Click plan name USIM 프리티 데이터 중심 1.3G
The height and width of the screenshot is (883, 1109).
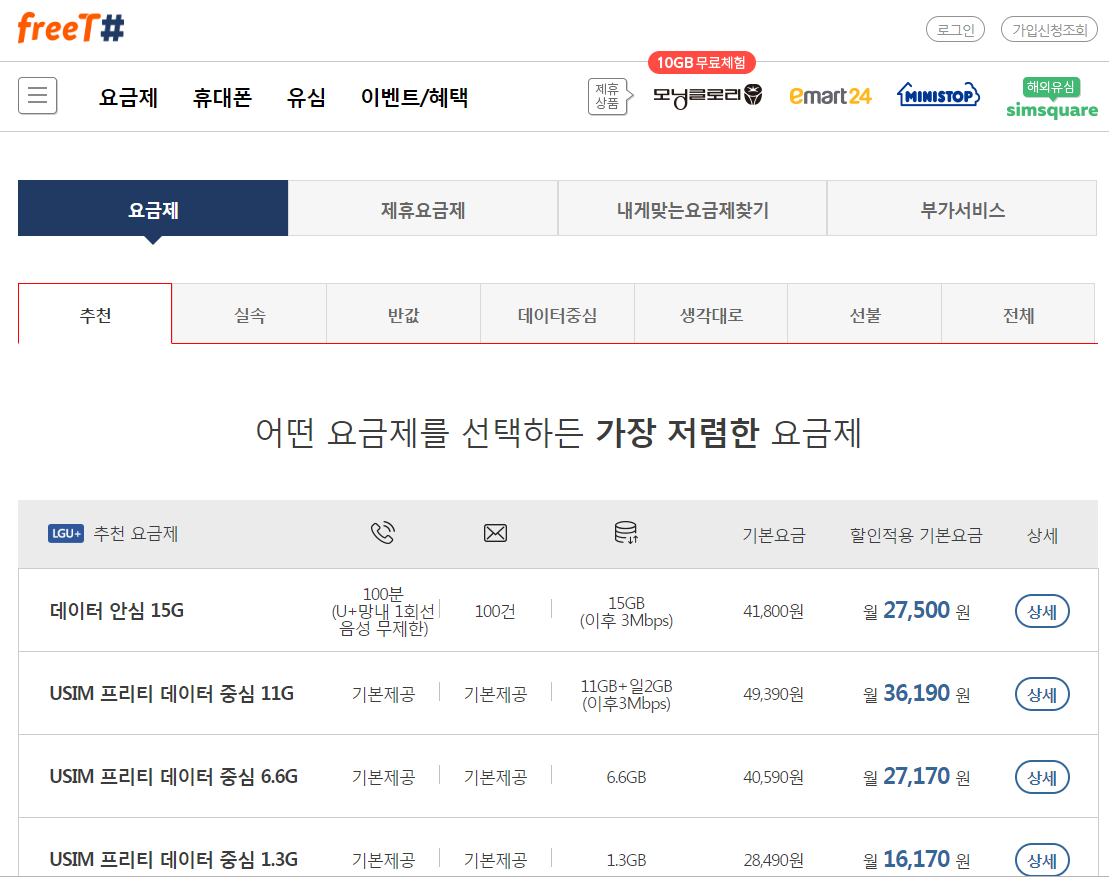pyautogui.click(x=174, y=858)
